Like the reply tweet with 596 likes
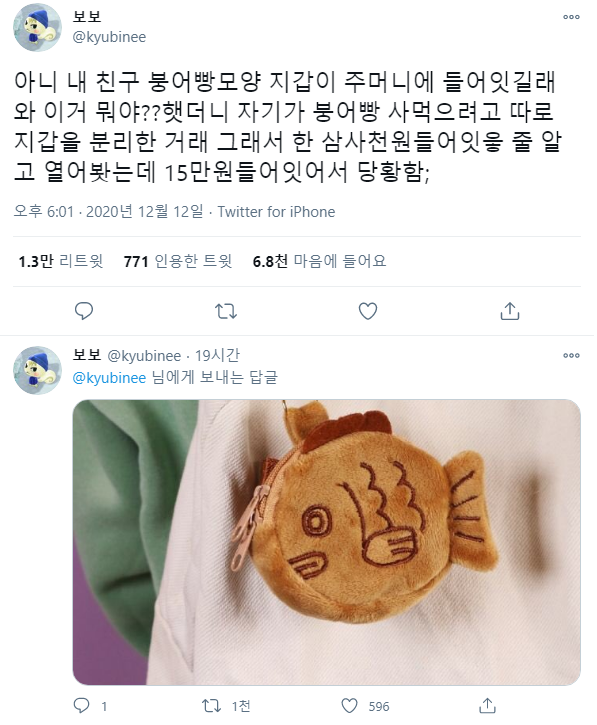Image resolution: width=597 pixels, height=725 pixels. (x=349, y=706)
